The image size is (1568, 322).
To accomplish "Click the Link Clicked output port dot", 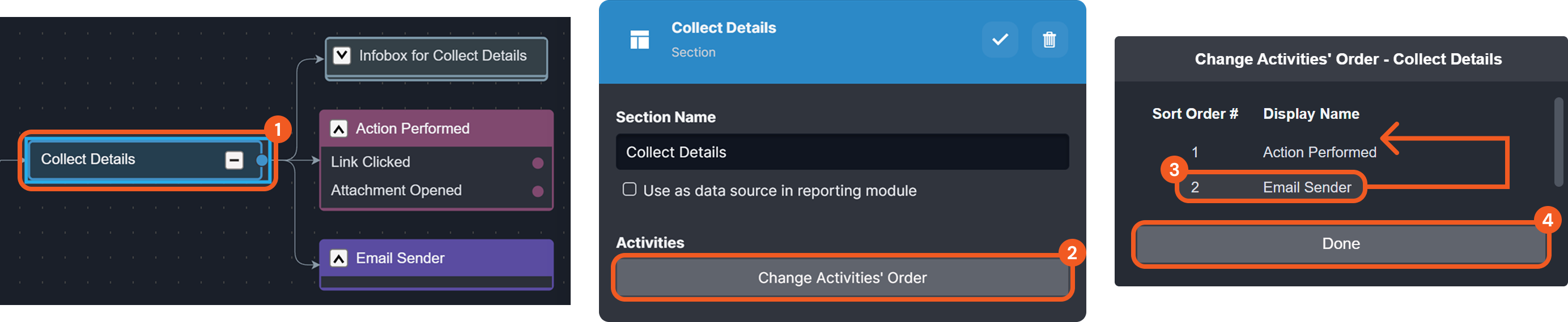I will [x=537, y=163].
